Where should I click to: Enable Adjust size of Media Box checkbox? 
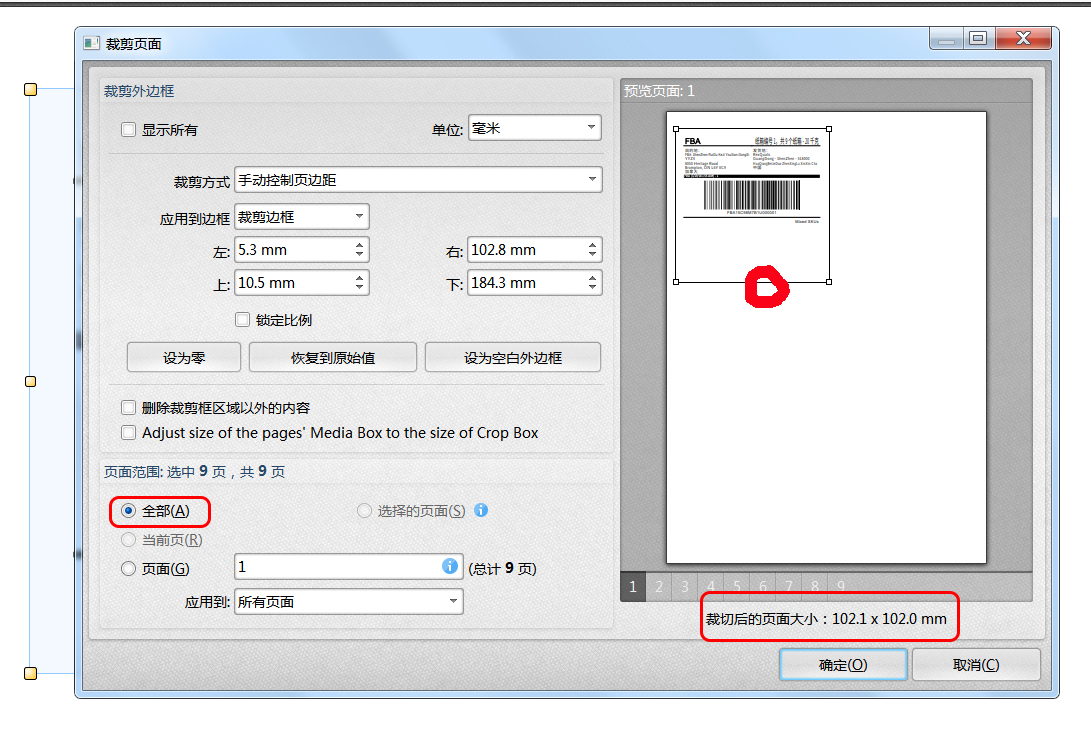pyautogui.click(x=128, y=432)
